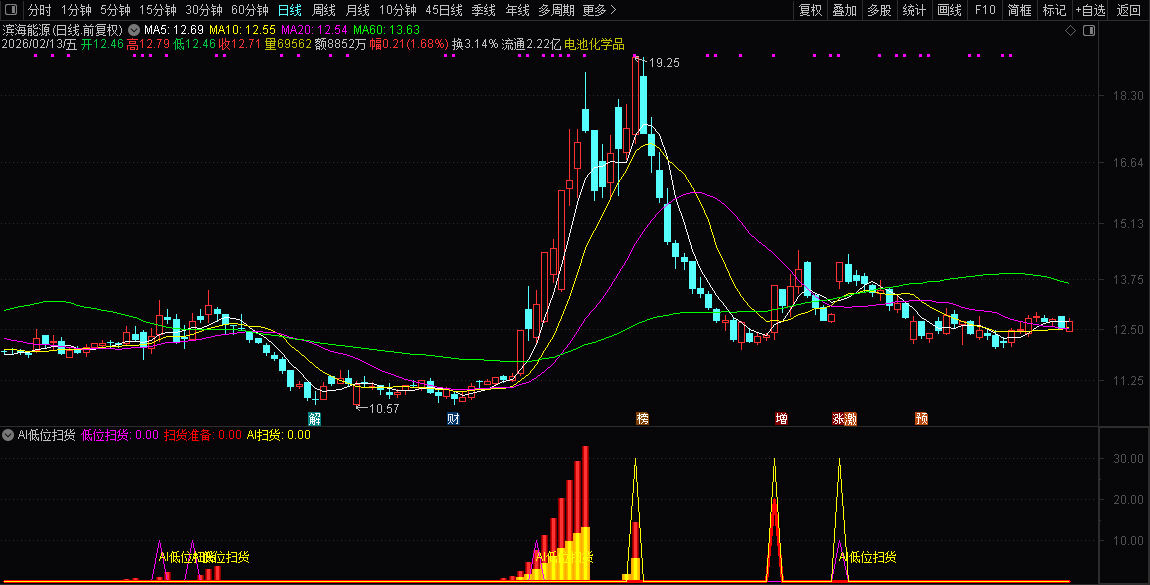Viewport: 1150px width, 585px height.
Task: Click the '涨' event marker icon
Action: click(x=838, y=419)
